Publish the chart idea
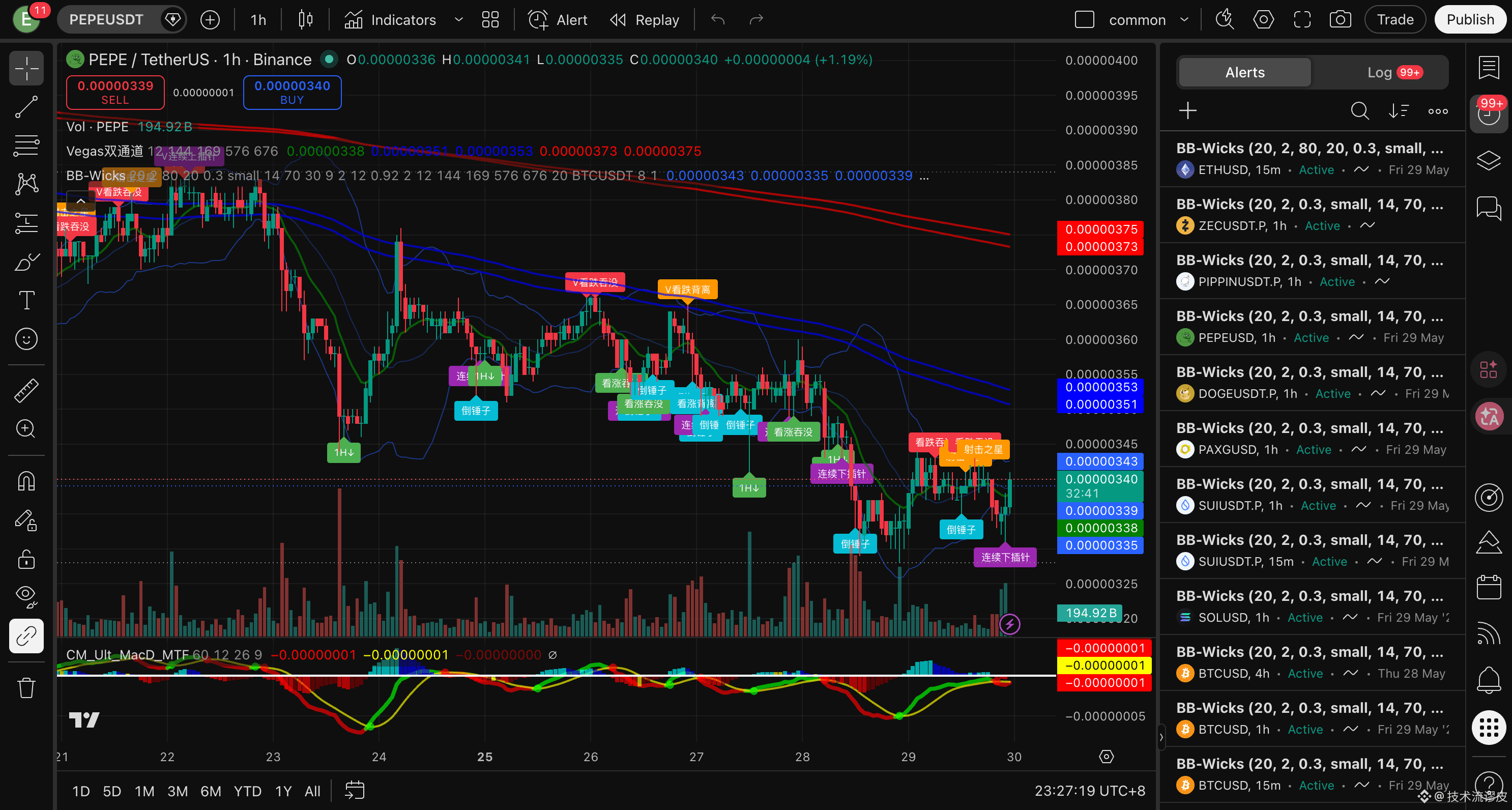1512x810 pixels. coord(1470,20)
